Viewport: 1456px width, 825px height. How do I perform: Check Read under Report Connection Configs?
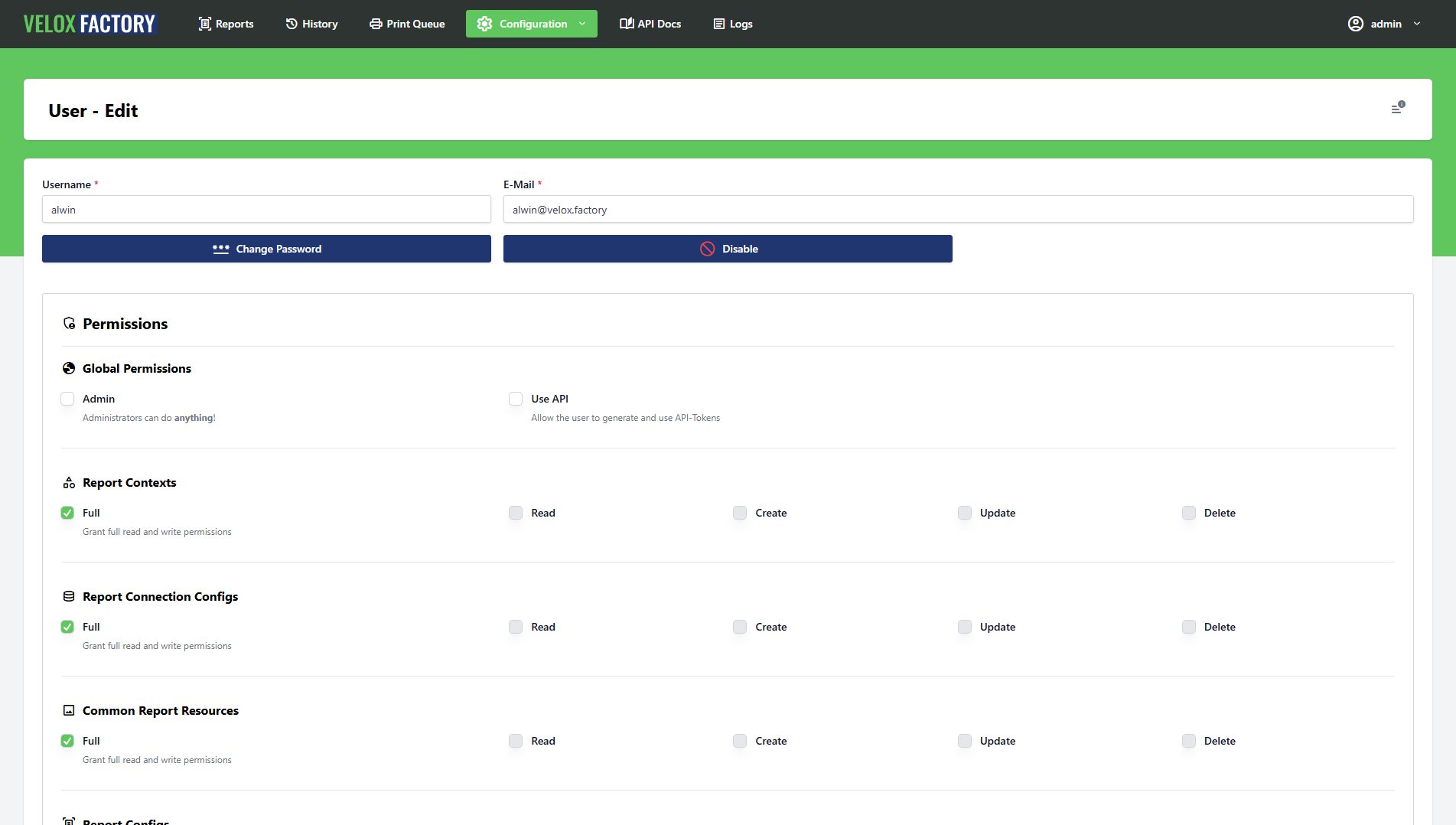point(516,627)
